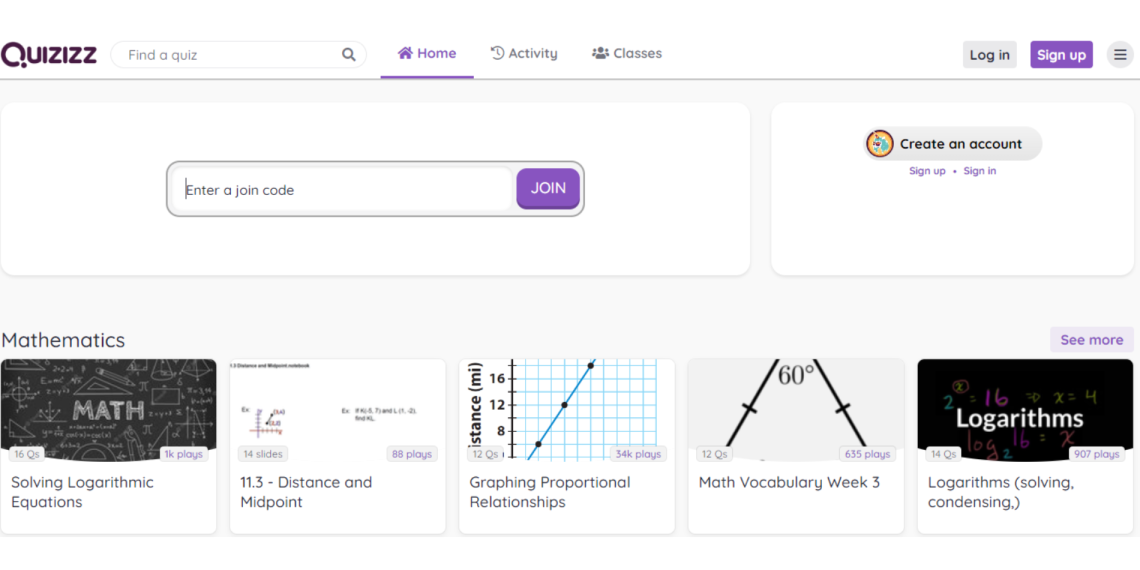Open the Graphing Proportional Relationships quiz card
1140x570 pixels.
[x=566, y=445]
